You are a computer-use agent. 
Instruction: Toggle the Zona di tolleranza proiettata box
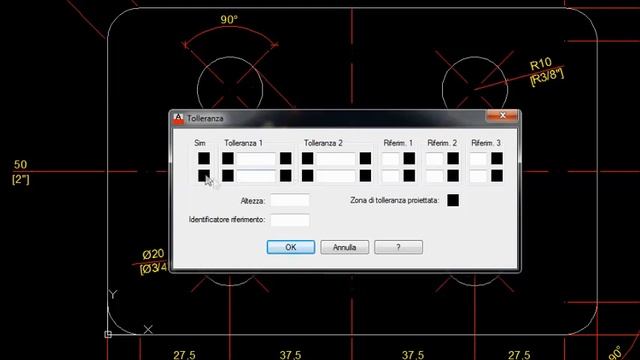[x=453, y=200]
